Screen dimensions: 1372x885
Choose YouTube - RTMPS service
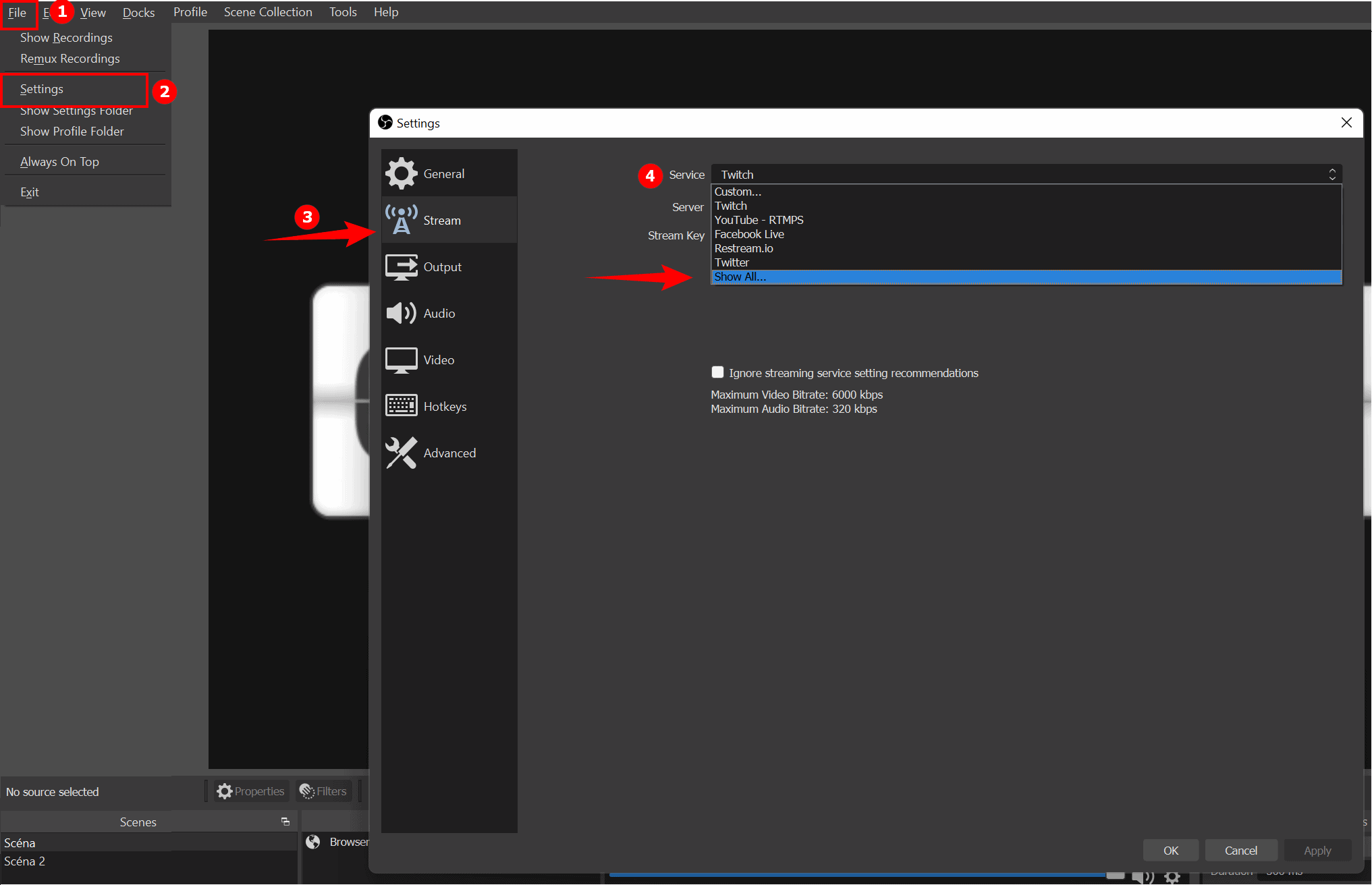(1026, 220)
